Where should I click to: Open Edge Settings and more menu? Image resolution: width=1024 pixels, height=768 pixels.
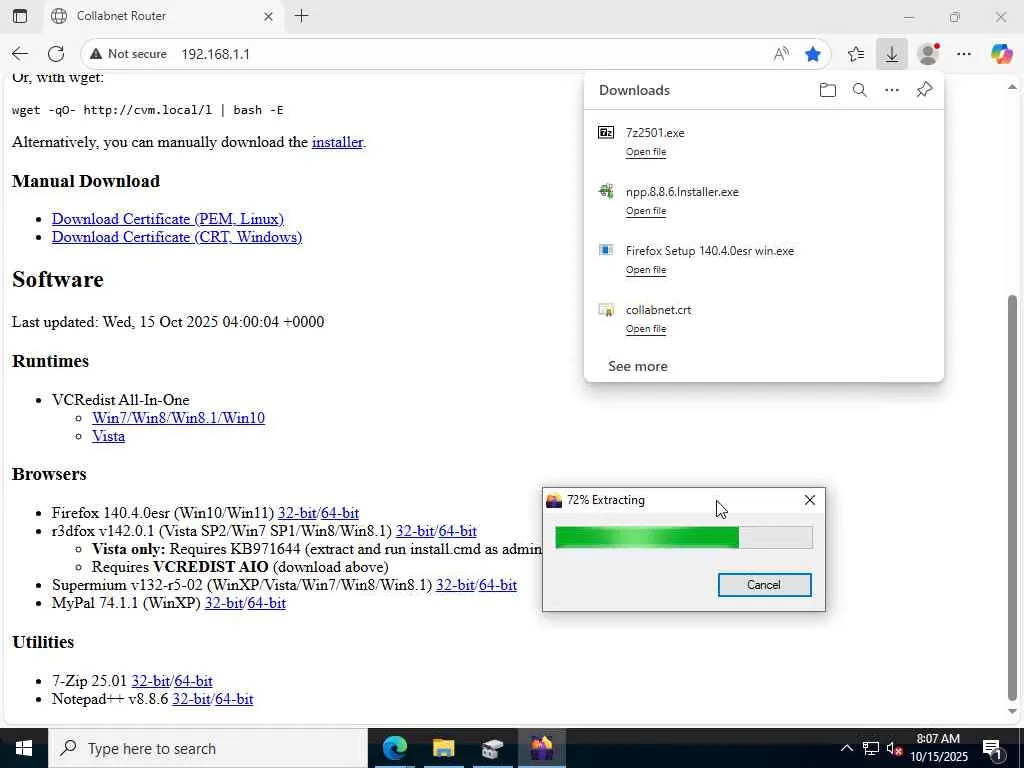964,54
